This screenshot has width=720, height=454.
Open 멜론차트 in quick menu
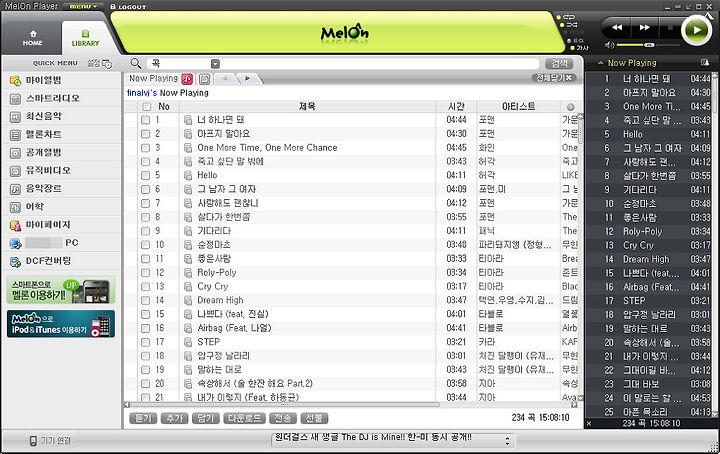(36, 135)
